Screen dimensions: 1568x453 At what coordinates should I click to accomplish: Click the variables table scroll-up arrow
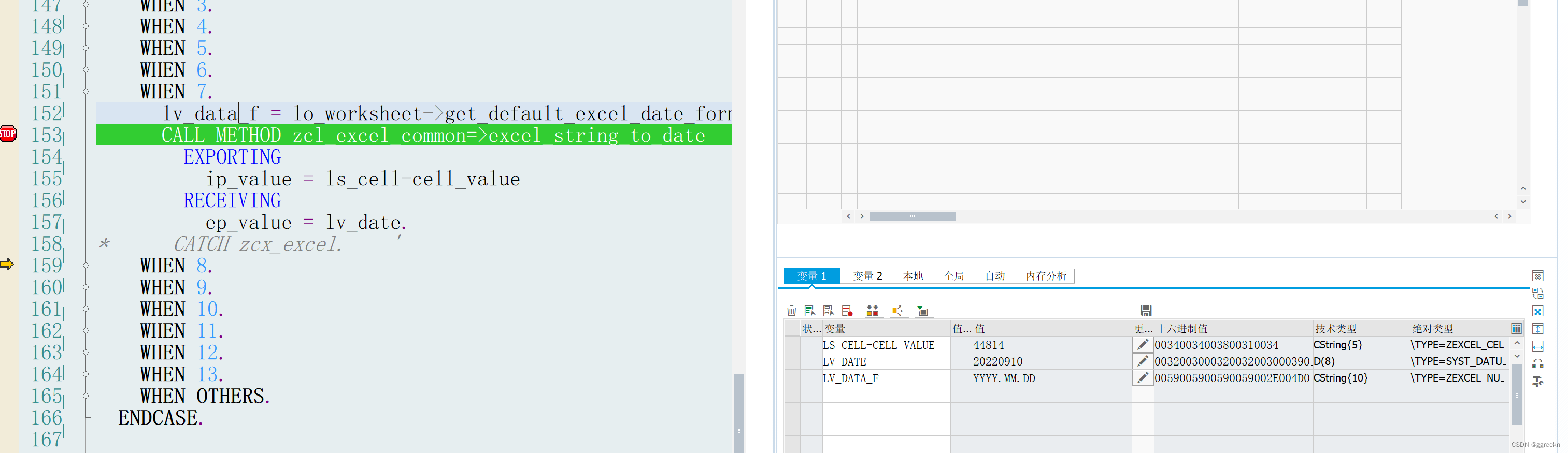(1517, 344)
